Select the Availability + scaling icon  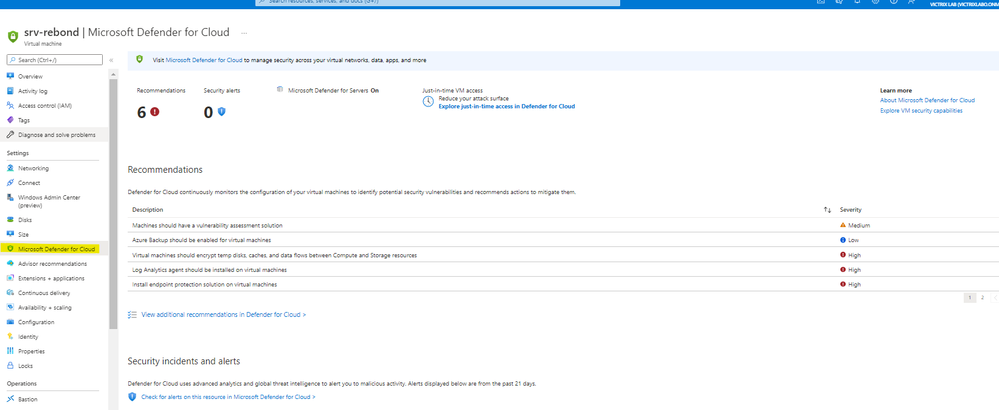coord(10,308)
